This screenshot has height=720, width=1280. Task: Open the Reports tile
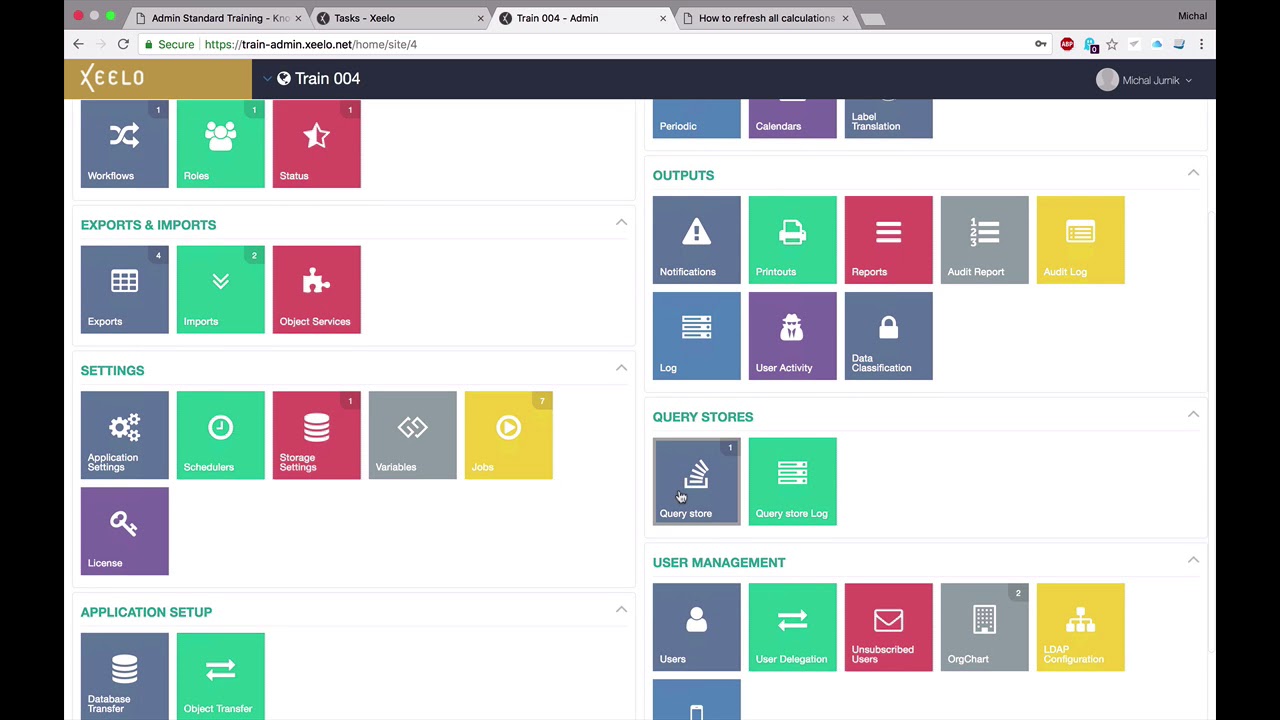(x=888, y=240)
